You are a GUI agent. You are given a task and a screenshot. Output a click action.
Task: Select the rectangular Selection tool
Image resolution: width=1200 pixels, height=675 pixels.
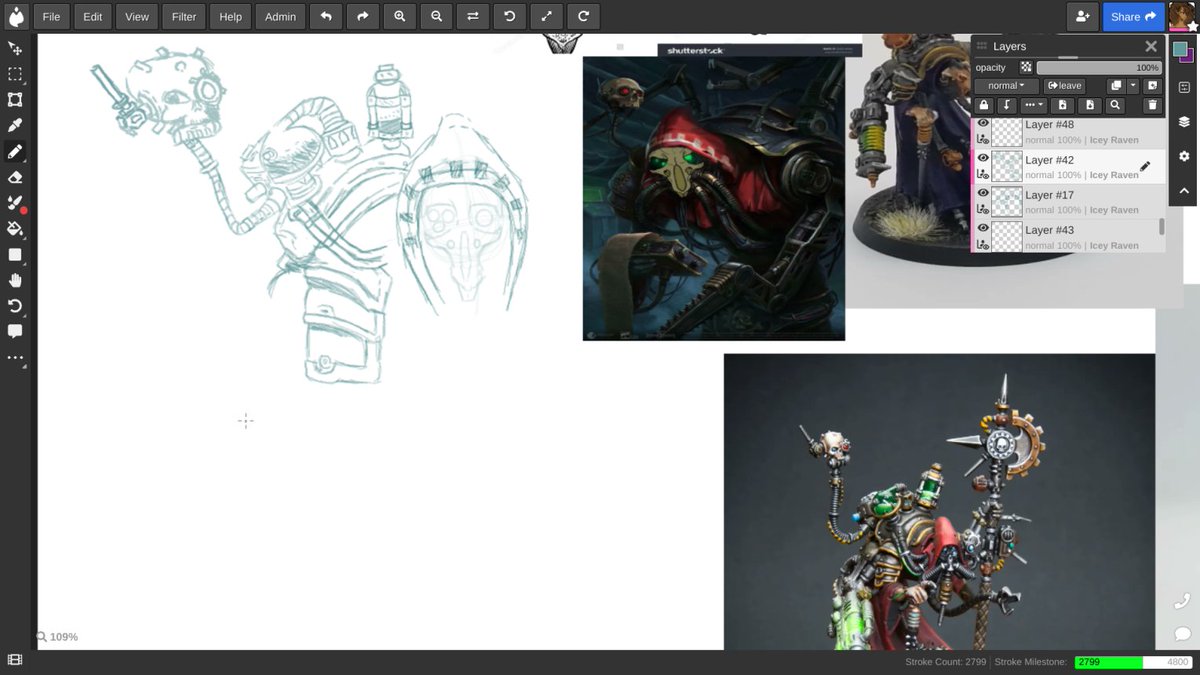(x=15, y=74)
